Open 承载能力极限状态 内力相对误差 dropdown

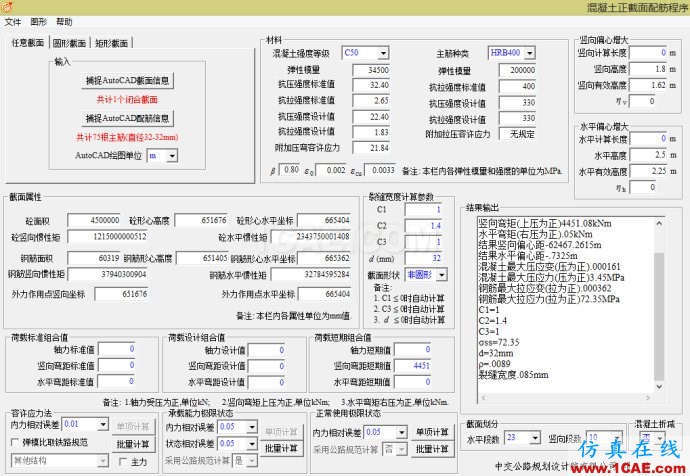click(x=252, y=427)
